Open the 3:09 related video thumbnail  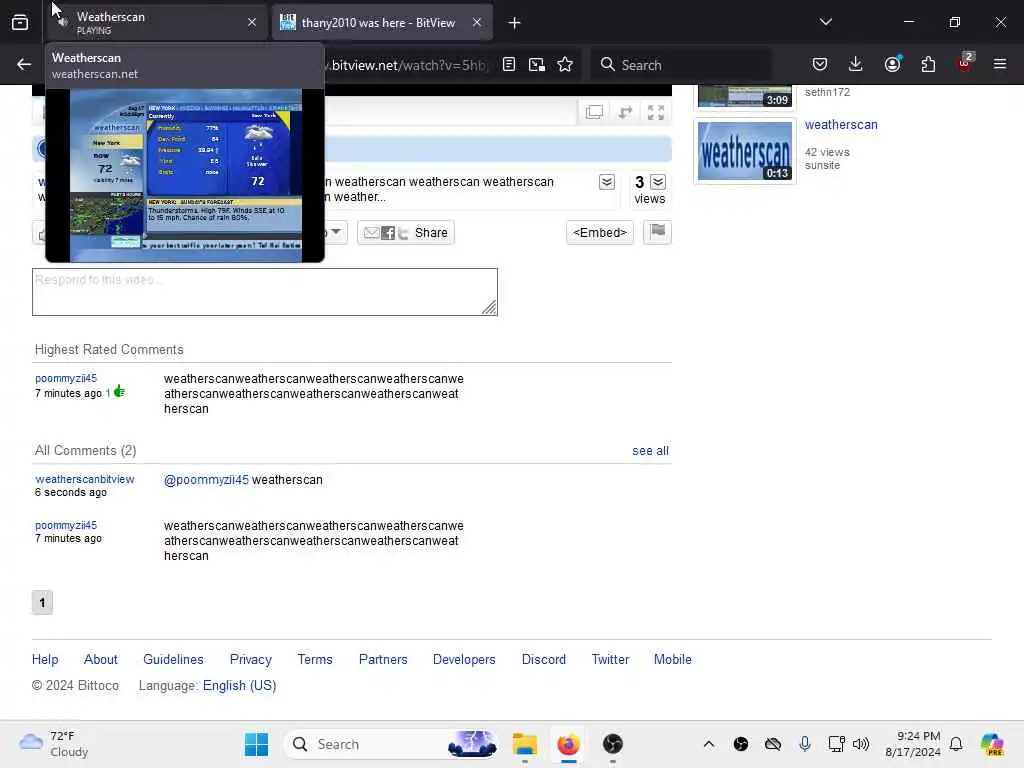point(744,97)
